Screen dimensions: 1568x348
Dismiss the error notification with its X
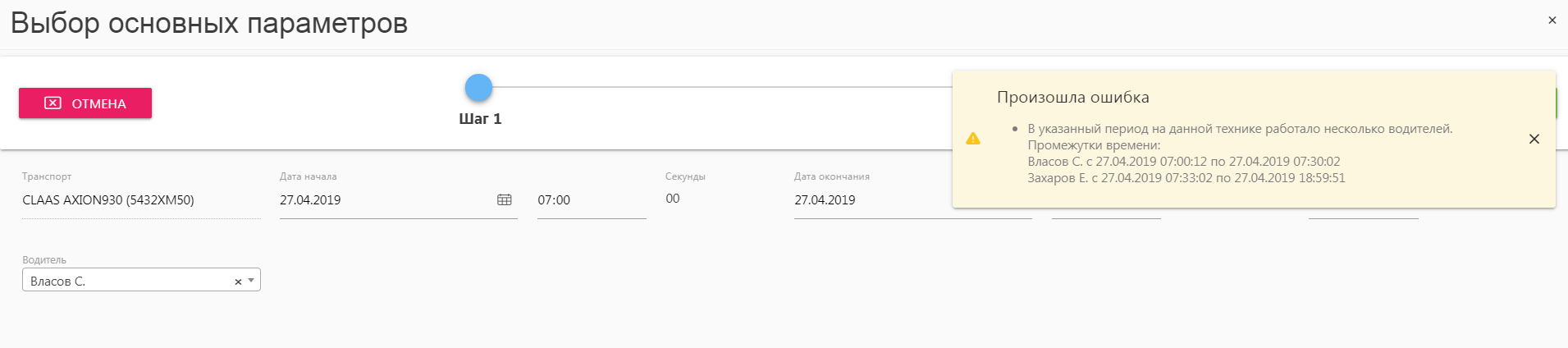(1534, 139)
